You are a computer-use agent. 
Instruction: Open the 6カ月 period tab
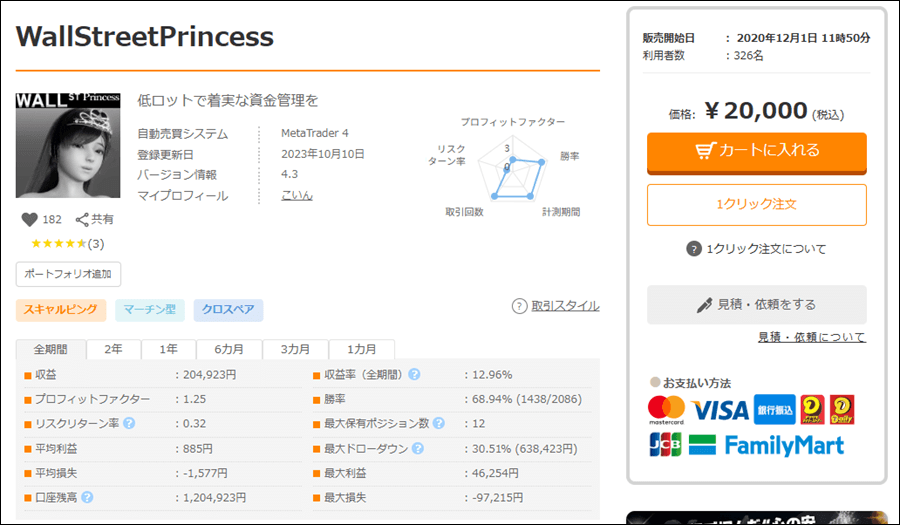click(232, 350)
